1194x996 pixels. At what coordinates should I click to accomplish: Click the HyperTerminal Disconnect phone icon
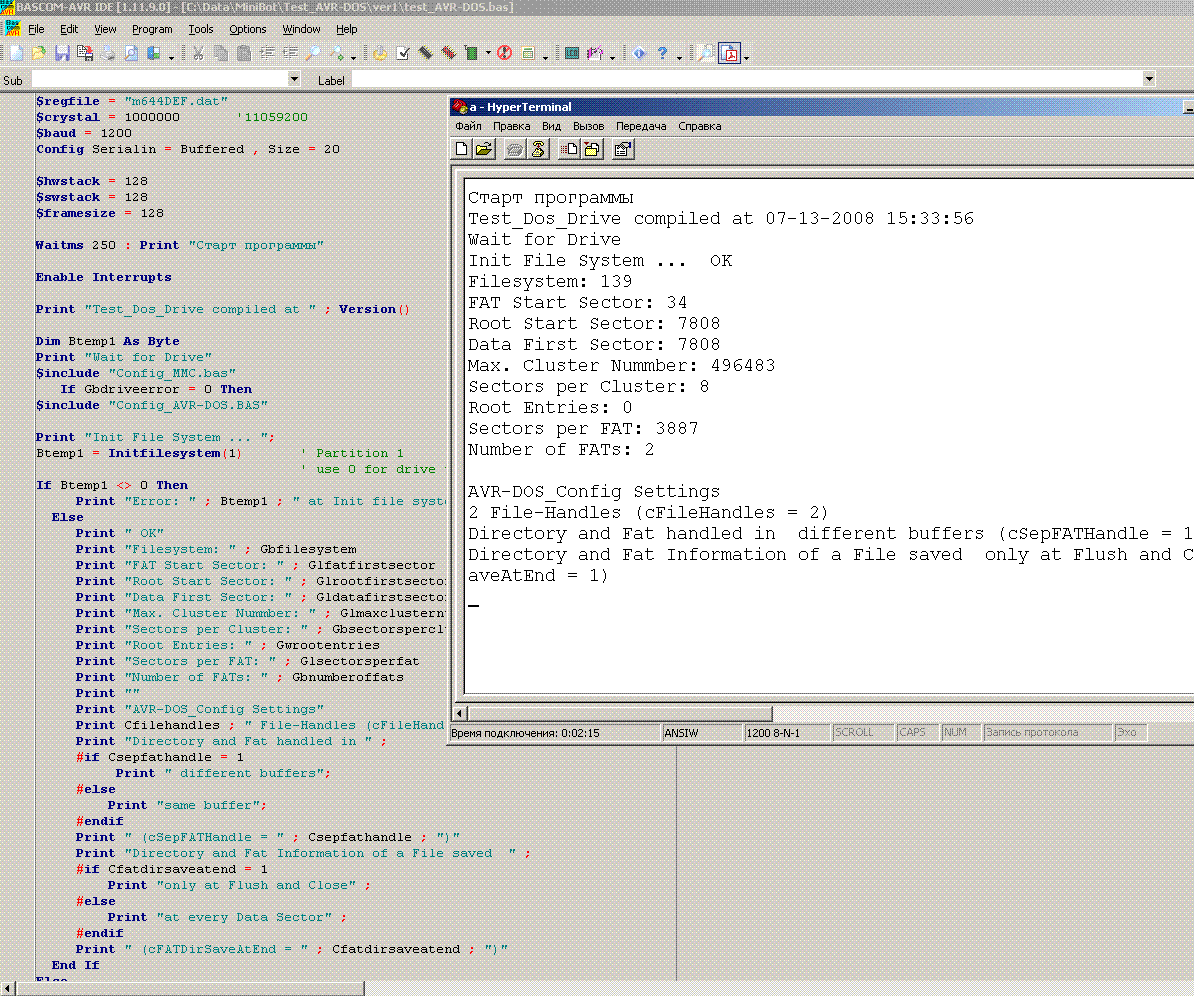click(538, 149)
